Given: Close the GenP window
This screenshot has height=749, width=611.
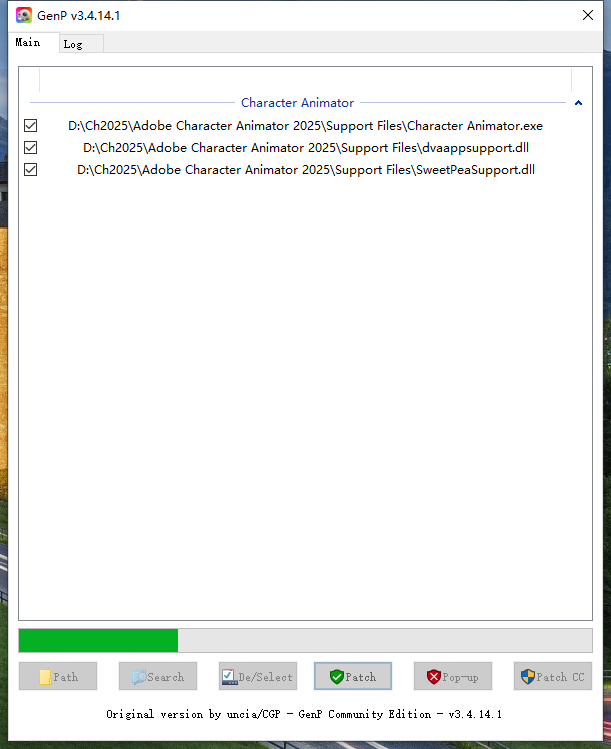Looking at the screenshot, I should click(x=588, y=15).
